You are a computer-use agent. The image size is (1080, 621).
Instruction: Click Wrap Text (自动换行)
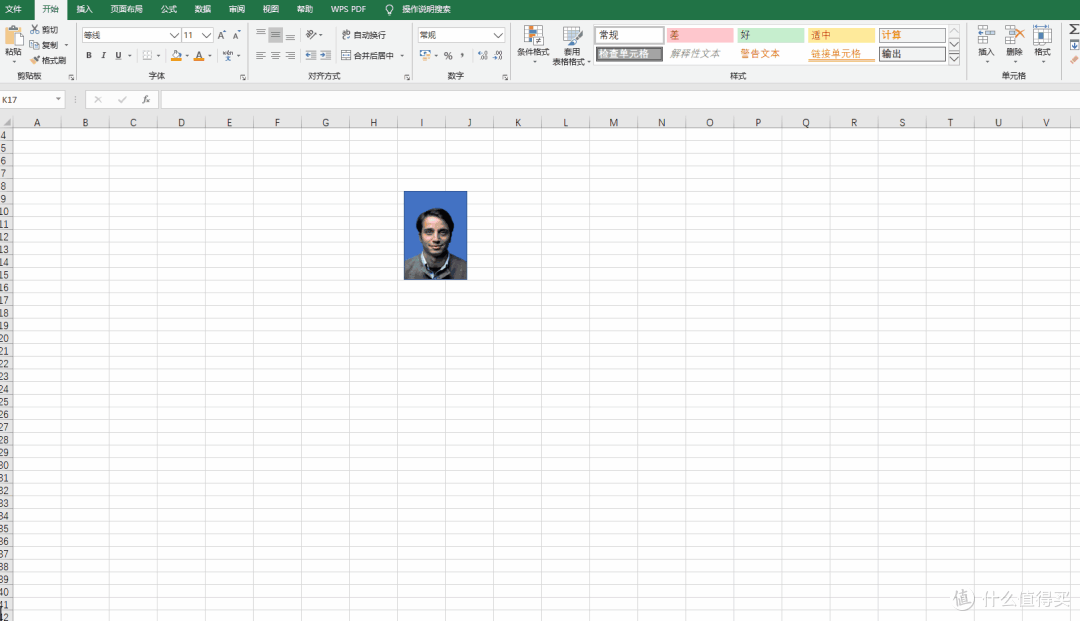pos(364,35)
